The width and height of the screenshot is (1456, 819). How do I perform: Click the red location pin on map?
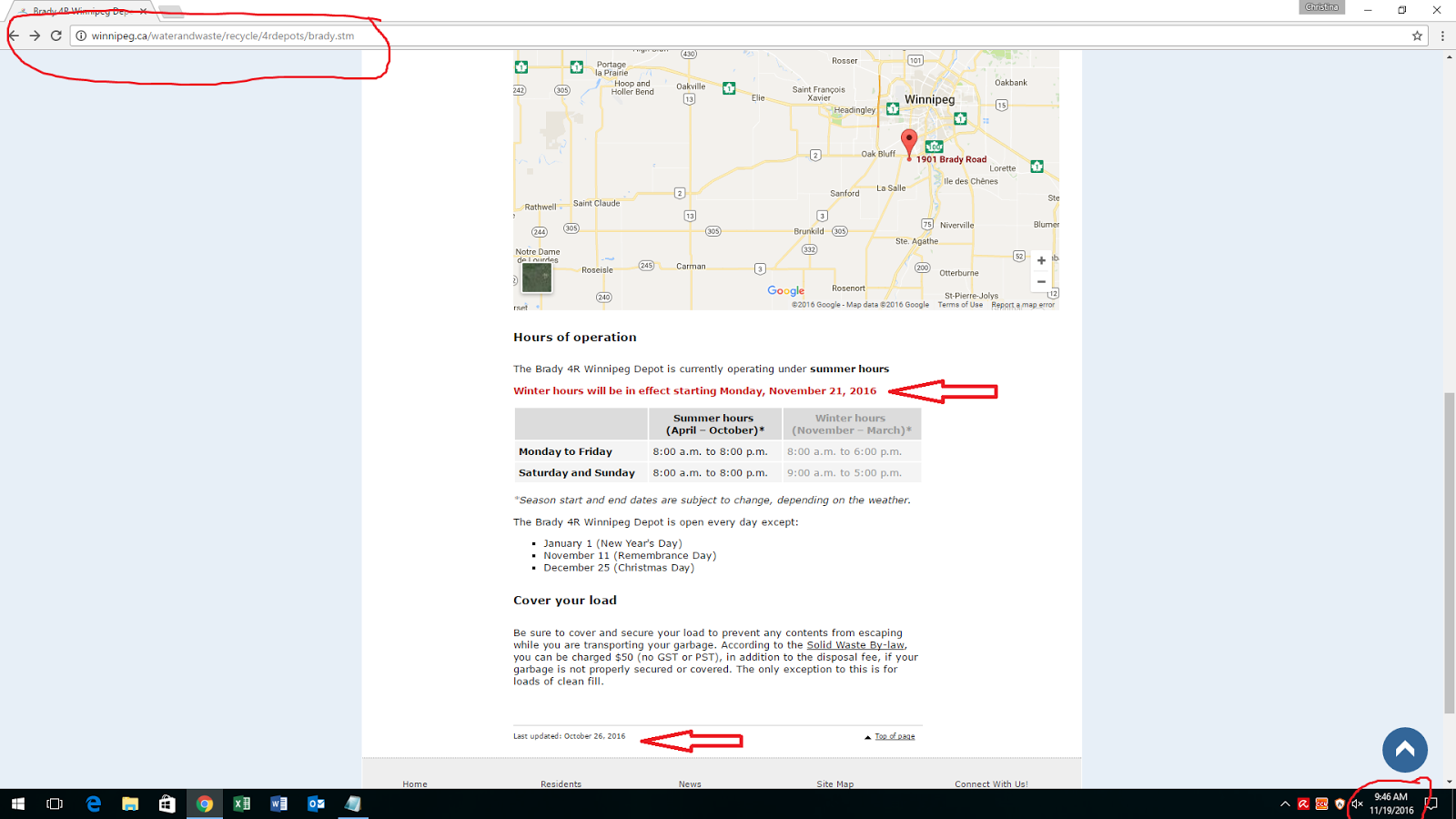pos(908,144)
